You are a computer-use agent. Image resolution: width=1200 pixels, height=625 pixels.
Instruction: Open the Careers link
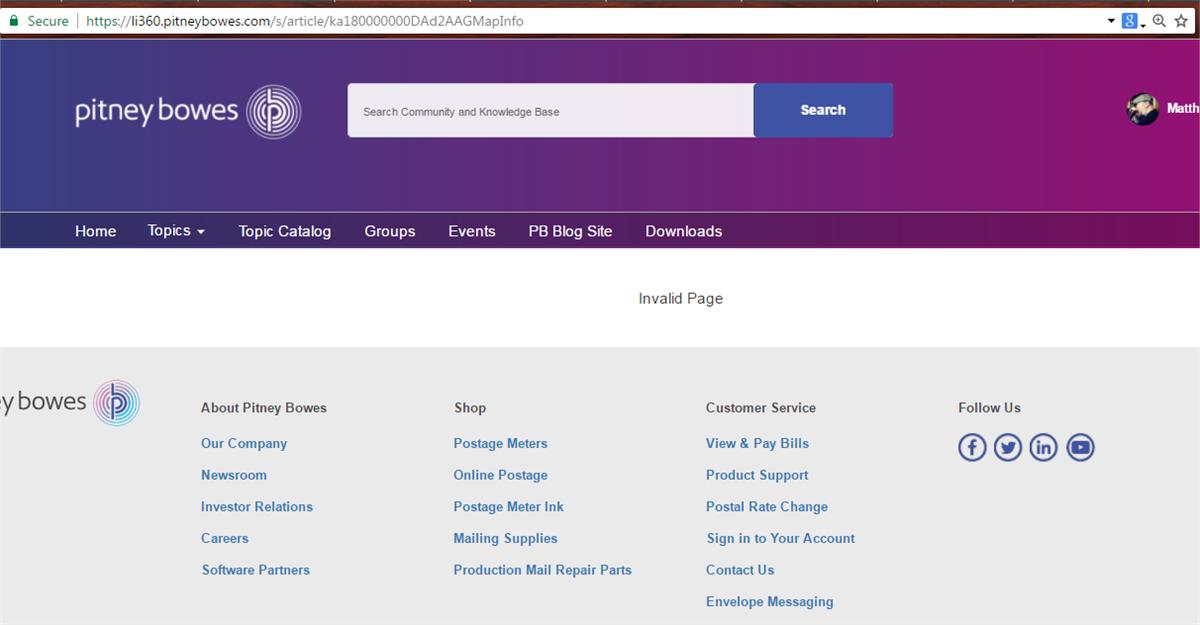[x=225, y=538]
